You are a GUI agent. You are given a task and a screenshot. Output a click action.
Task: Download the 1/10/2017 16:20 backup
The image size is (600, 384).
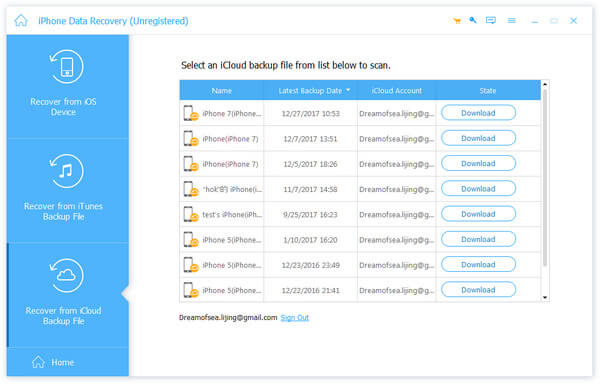(x=478, y=239)
